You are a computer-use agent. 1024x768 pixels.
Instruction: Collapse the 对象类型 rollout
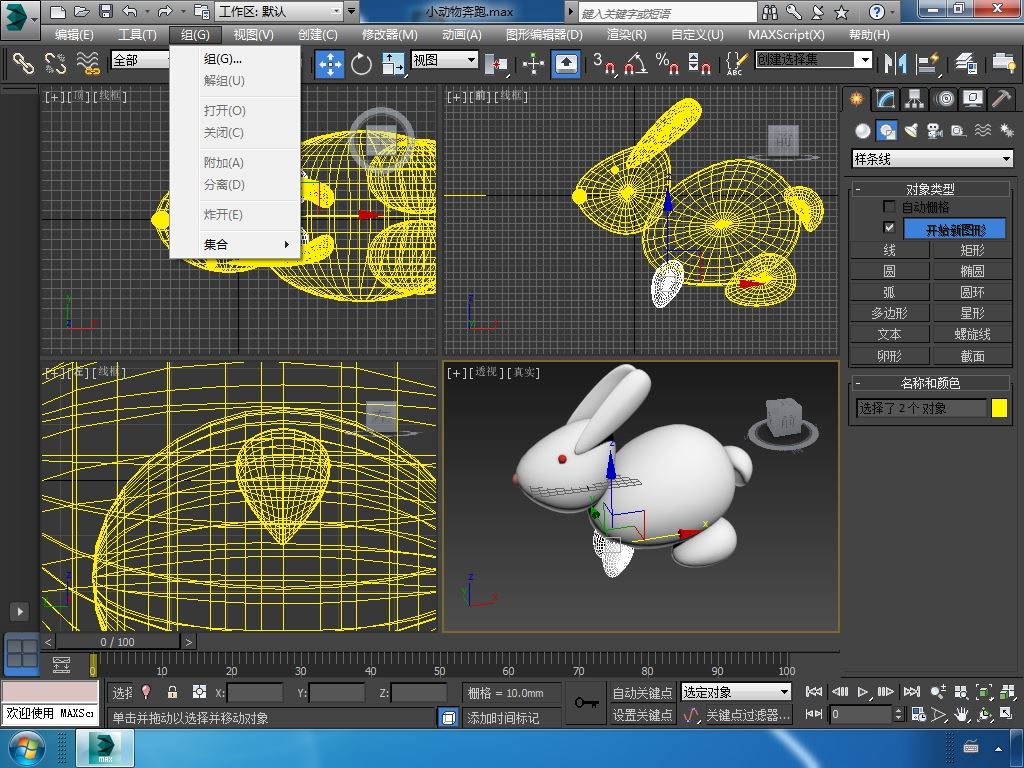[x=930, y=189]
